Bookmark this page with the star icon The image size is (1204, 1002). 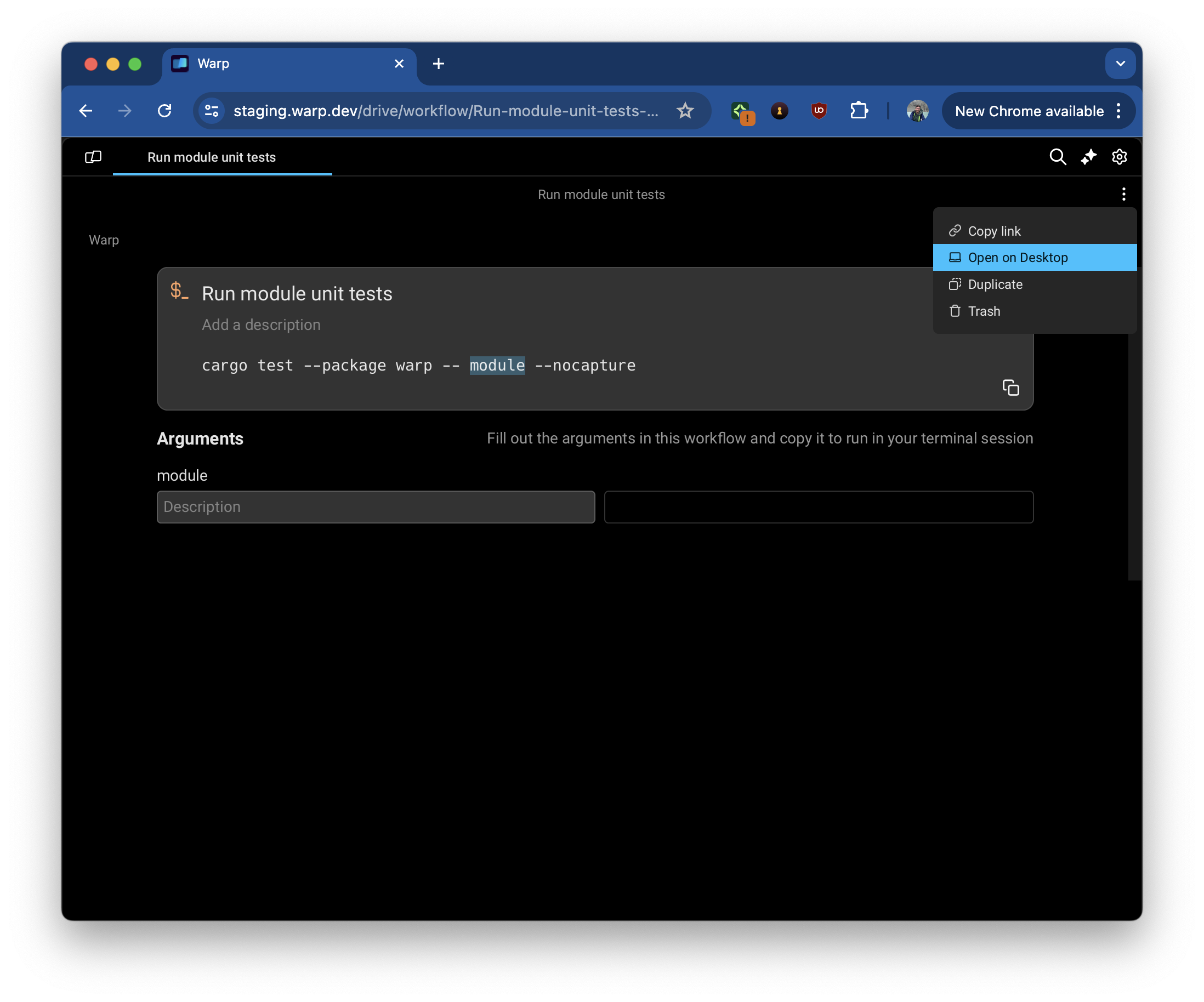[x=685, y=111]
